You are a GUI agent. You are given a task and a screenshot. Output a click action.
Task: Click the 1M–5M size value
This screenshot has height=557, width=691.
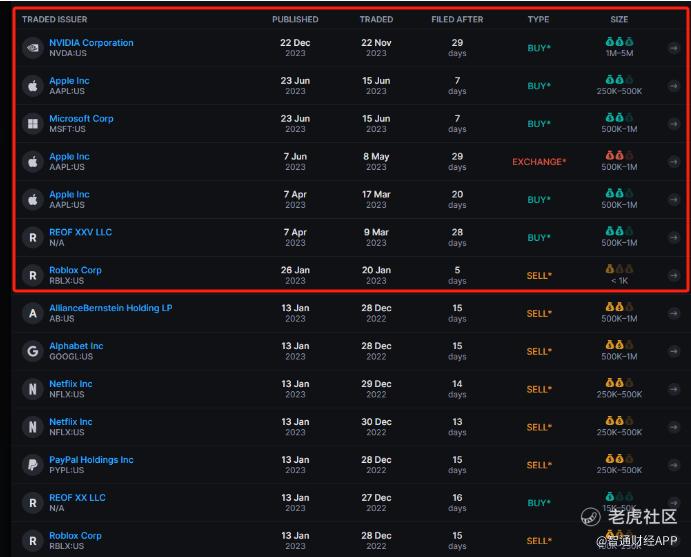click(x=619, y=53)
